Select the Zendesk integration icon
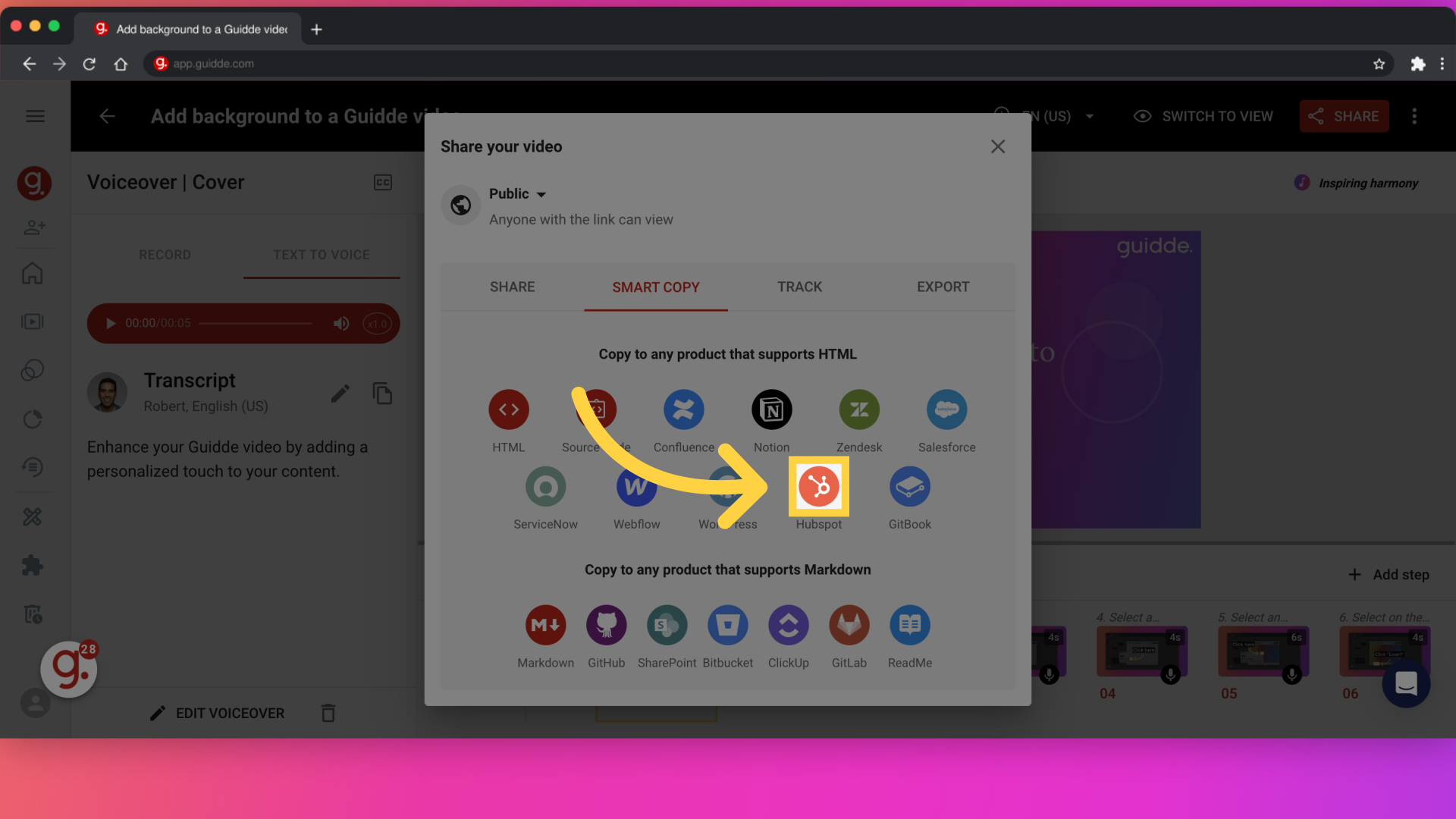This screenshot has height=819, width=1456. 859,409
